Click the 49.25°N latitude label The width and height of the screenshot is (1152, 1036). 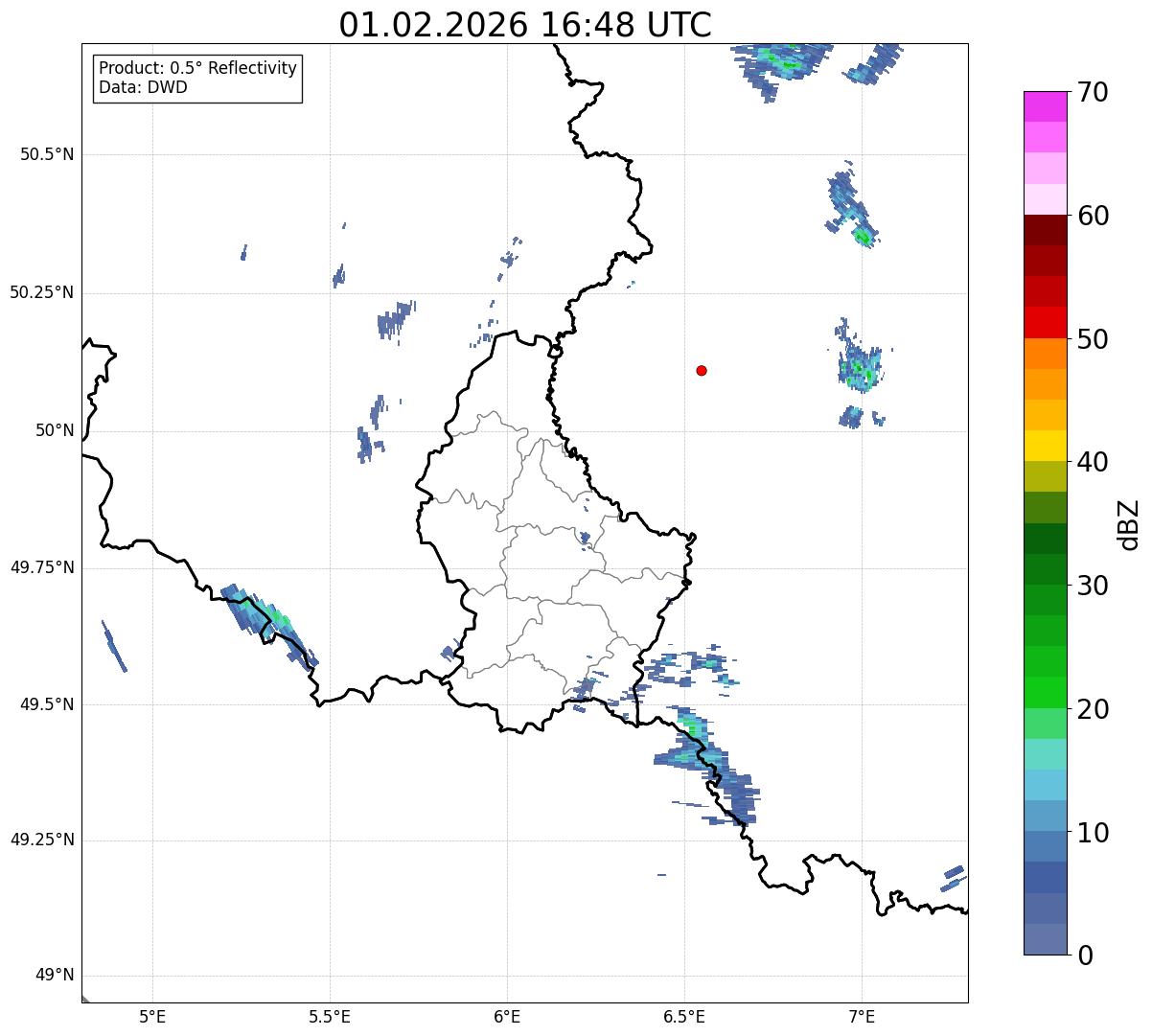[42, 840]
